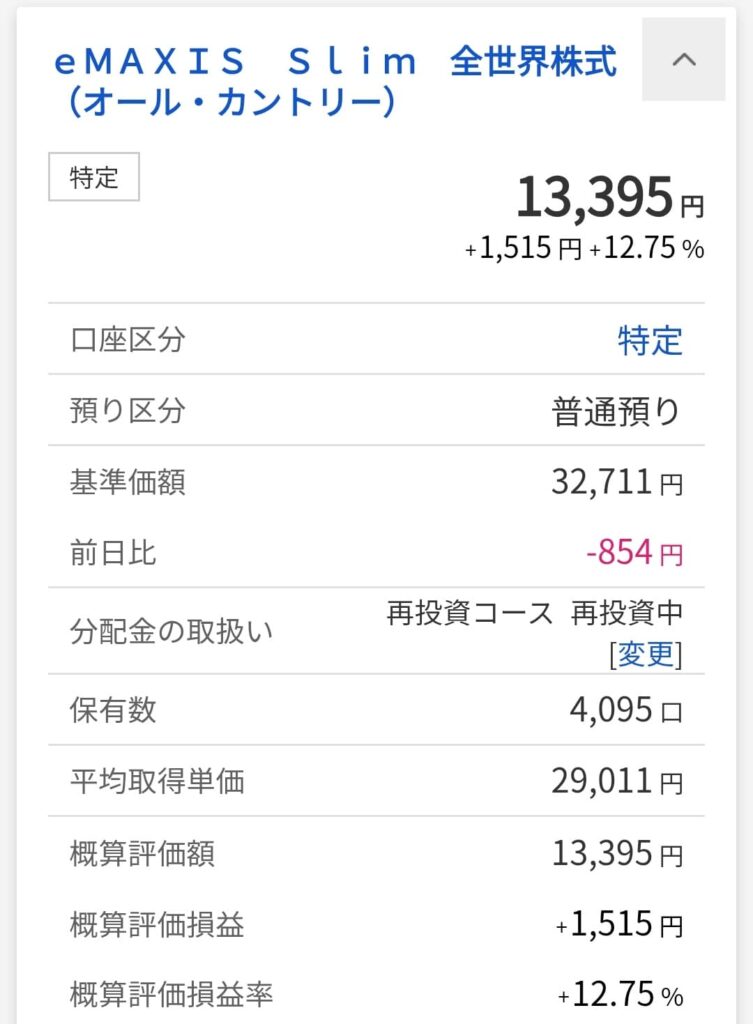Click the 普通預り value text
This screenshot has height=1024, width=753.
pos(617,411)
